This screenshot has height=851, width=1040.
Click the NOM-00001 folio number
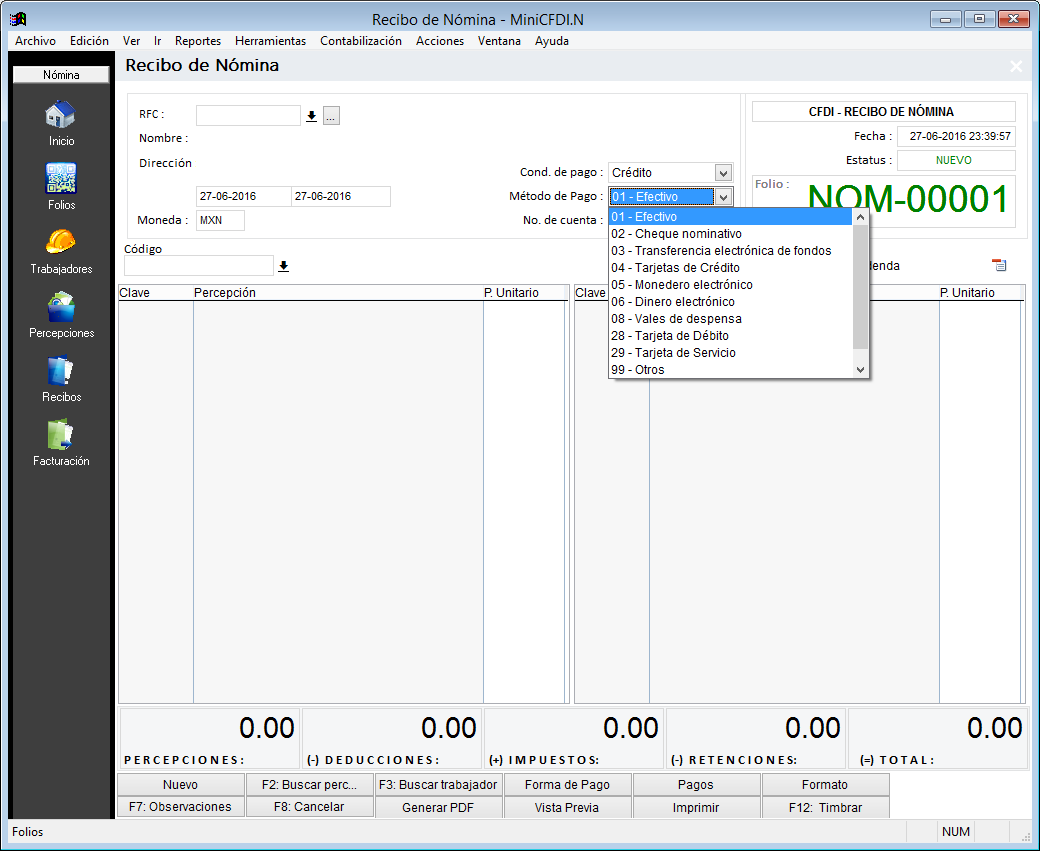[x=907, y=198]
